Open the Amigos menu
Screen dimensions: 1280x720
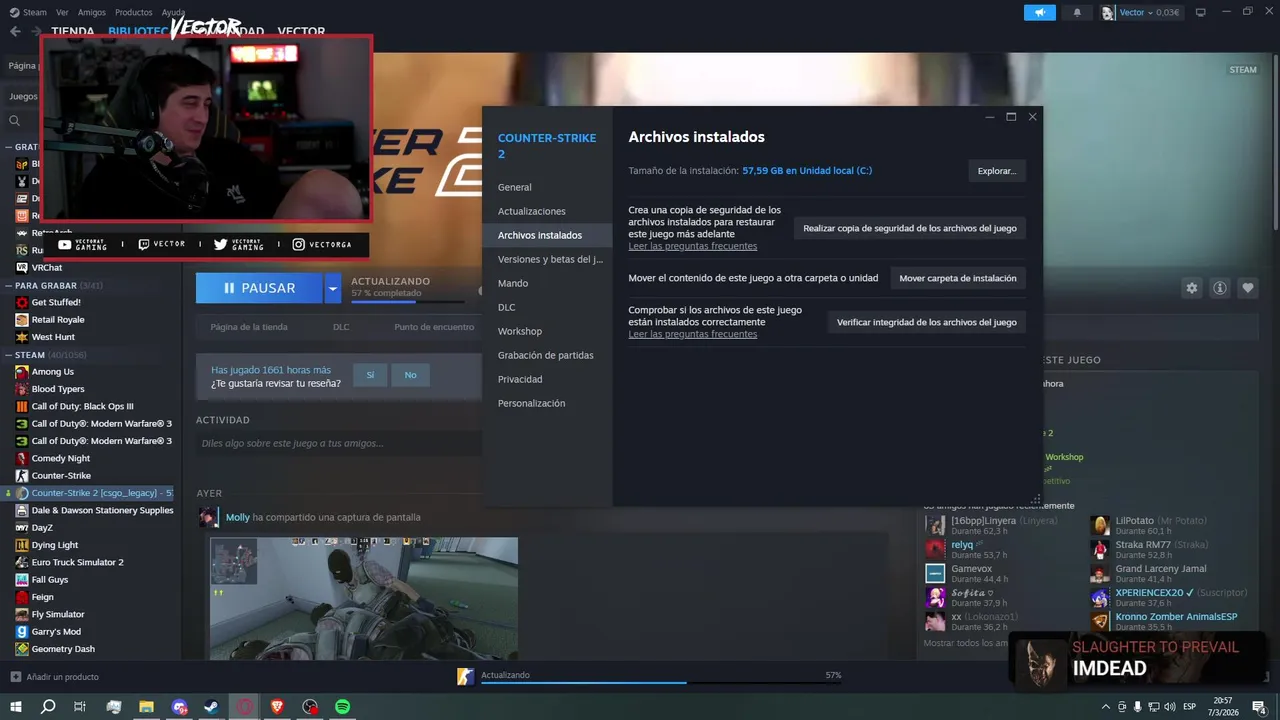point(91,12)
